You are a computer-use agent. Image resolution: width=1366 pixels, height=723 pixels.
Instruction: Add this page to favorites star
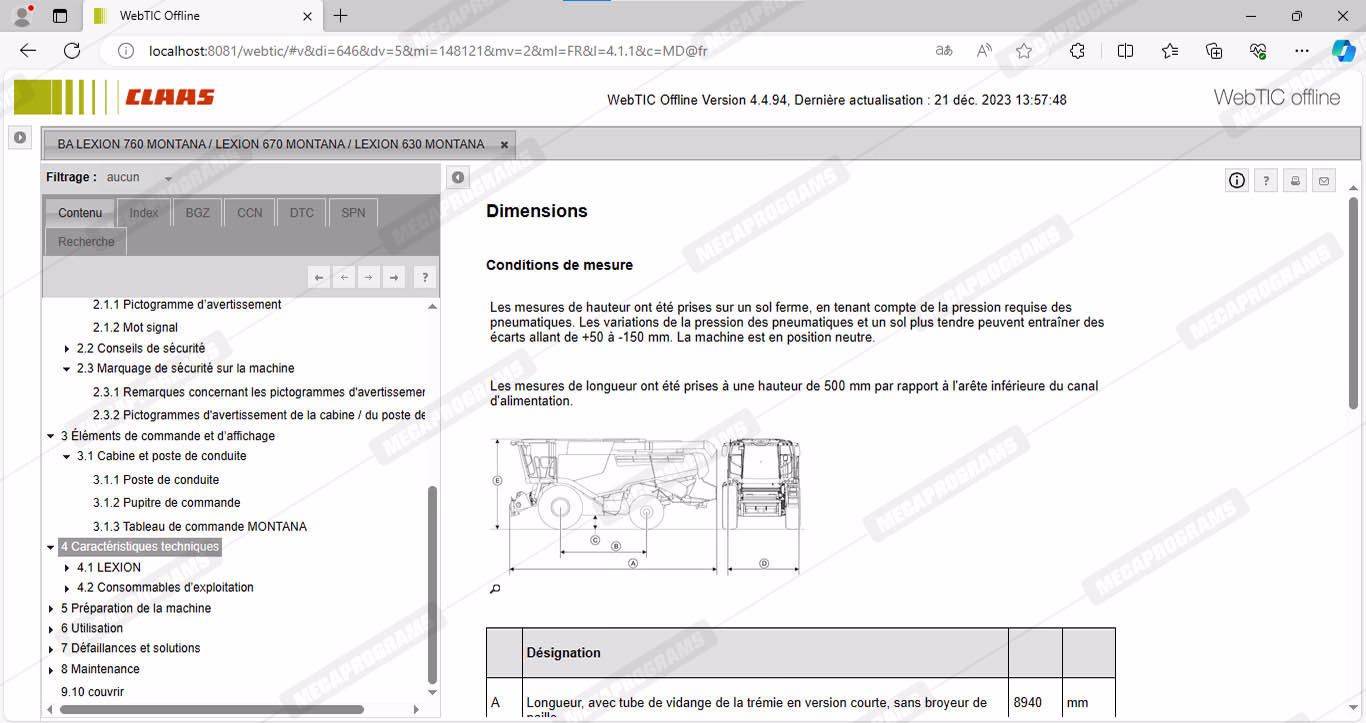tap(1024, 51)
